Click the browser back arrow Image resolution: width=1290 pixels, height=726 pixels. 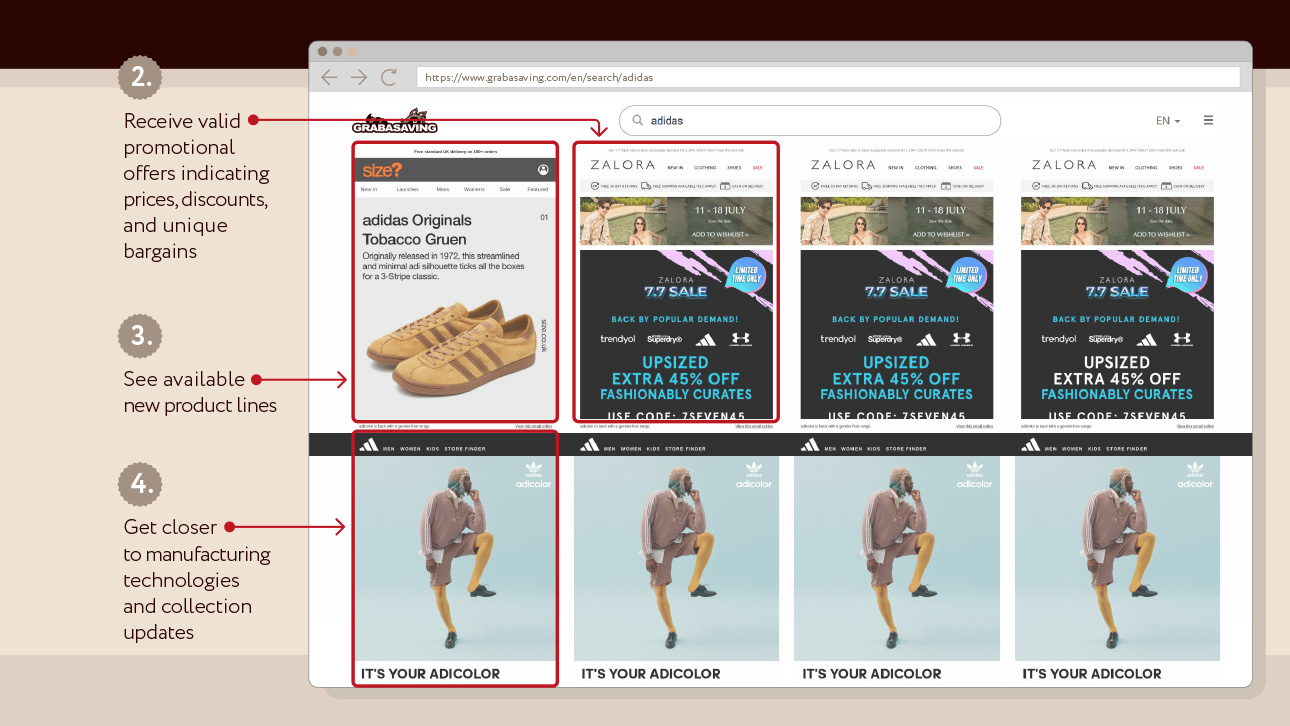328,77
